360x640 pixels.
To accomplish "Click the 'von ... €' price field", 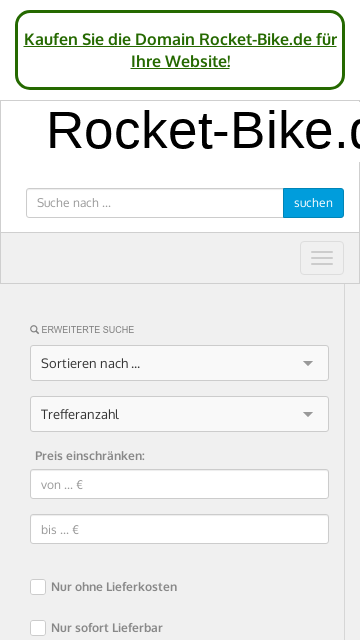I will 179,484.
